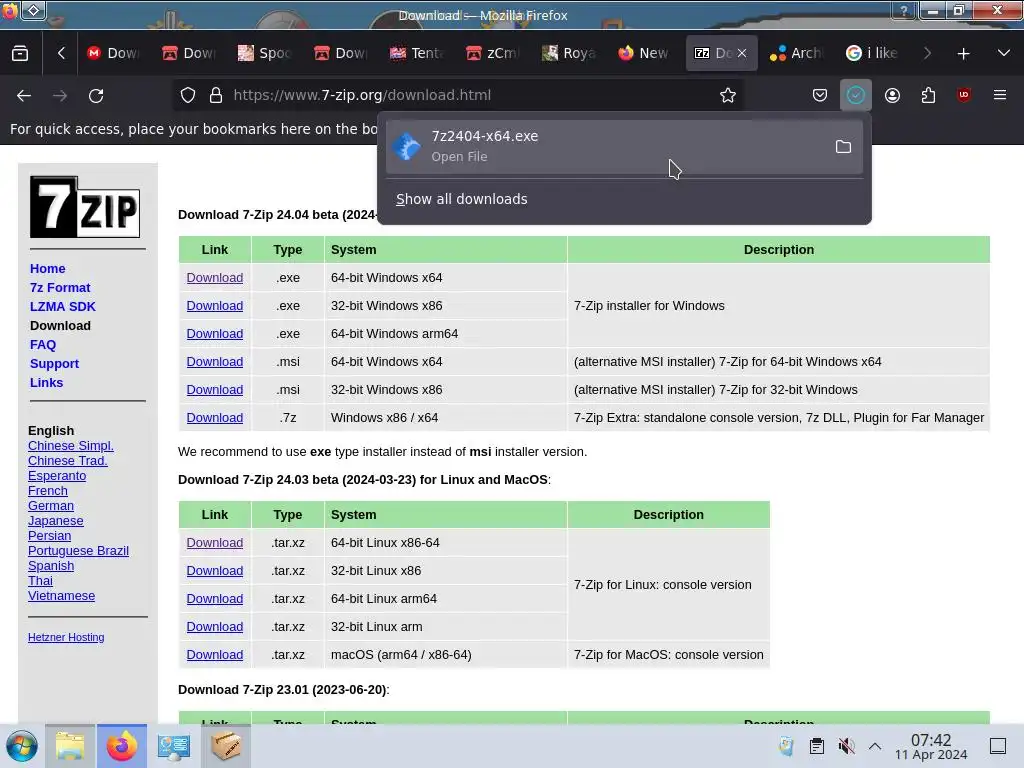Go forward one page
1024x768 pixels.
(60, 96)
